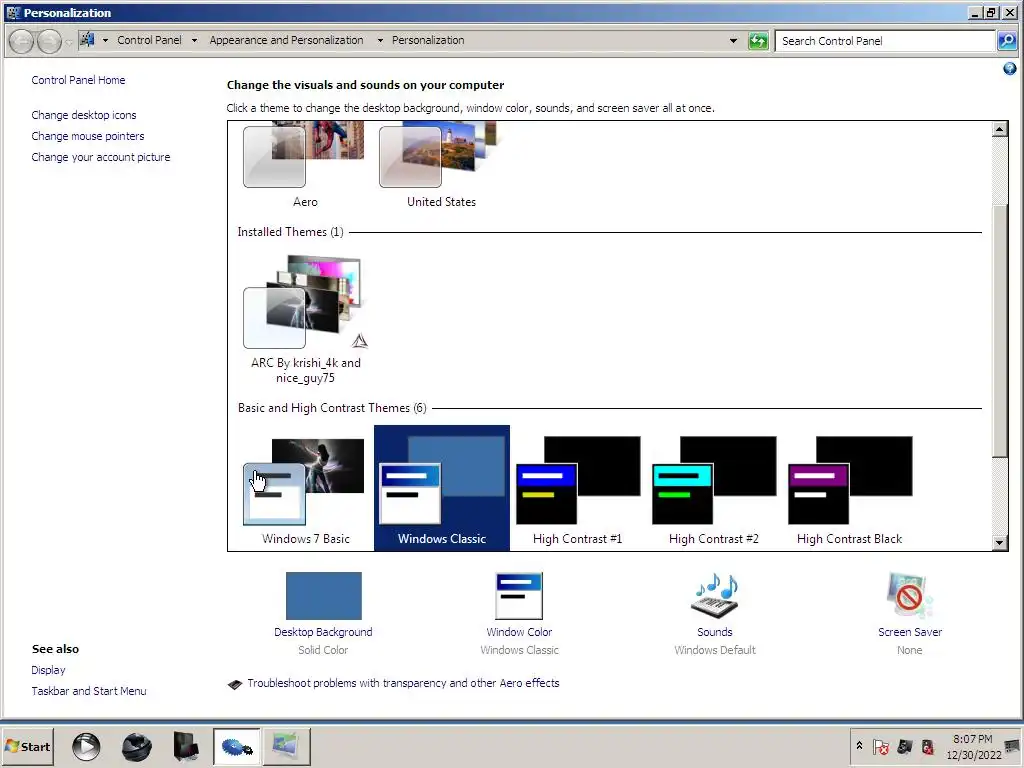Image resolution: width=1024 pixels, height=768 pixels.
Task: Show hidden system tray icons
Action: point(859,746)
